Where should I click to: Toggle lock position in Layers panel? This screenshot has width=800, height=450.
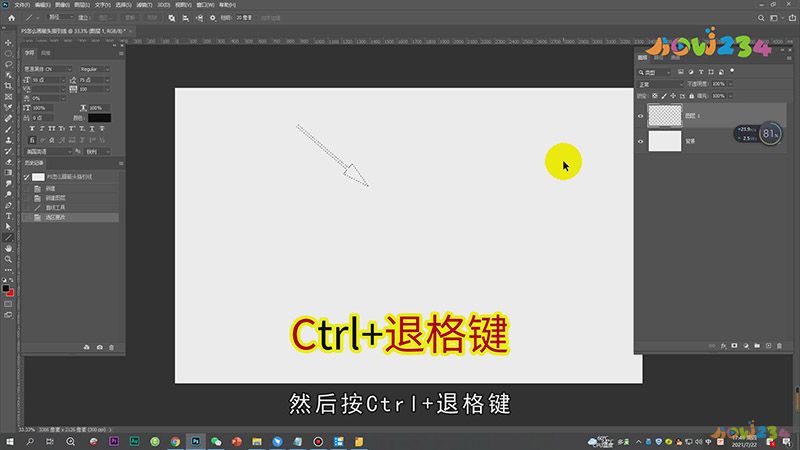pos(673,96)
